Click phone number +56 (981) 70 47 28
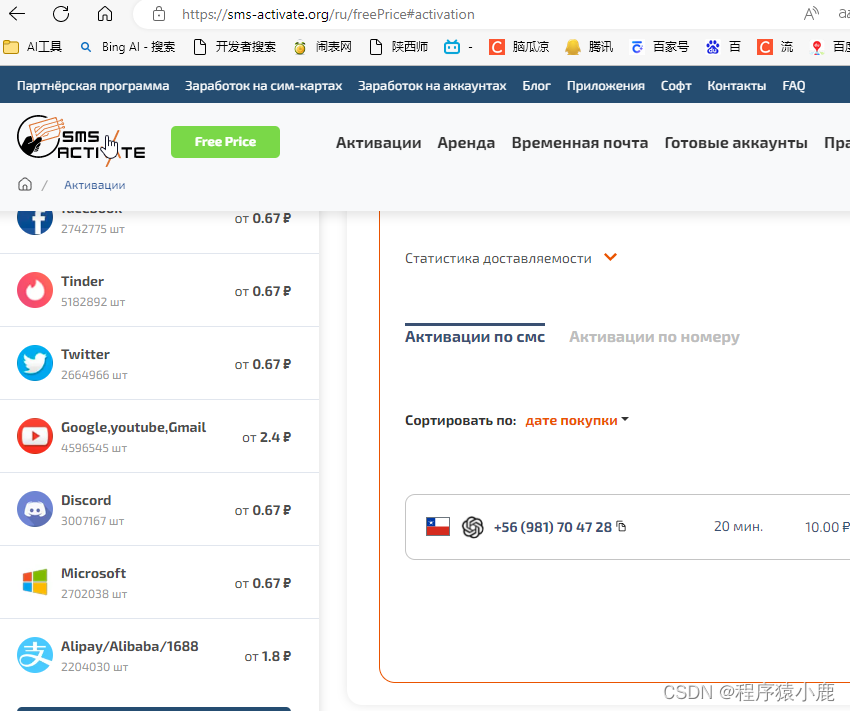Viewport: 850px width, 711px height. click(x=553, y=527)
